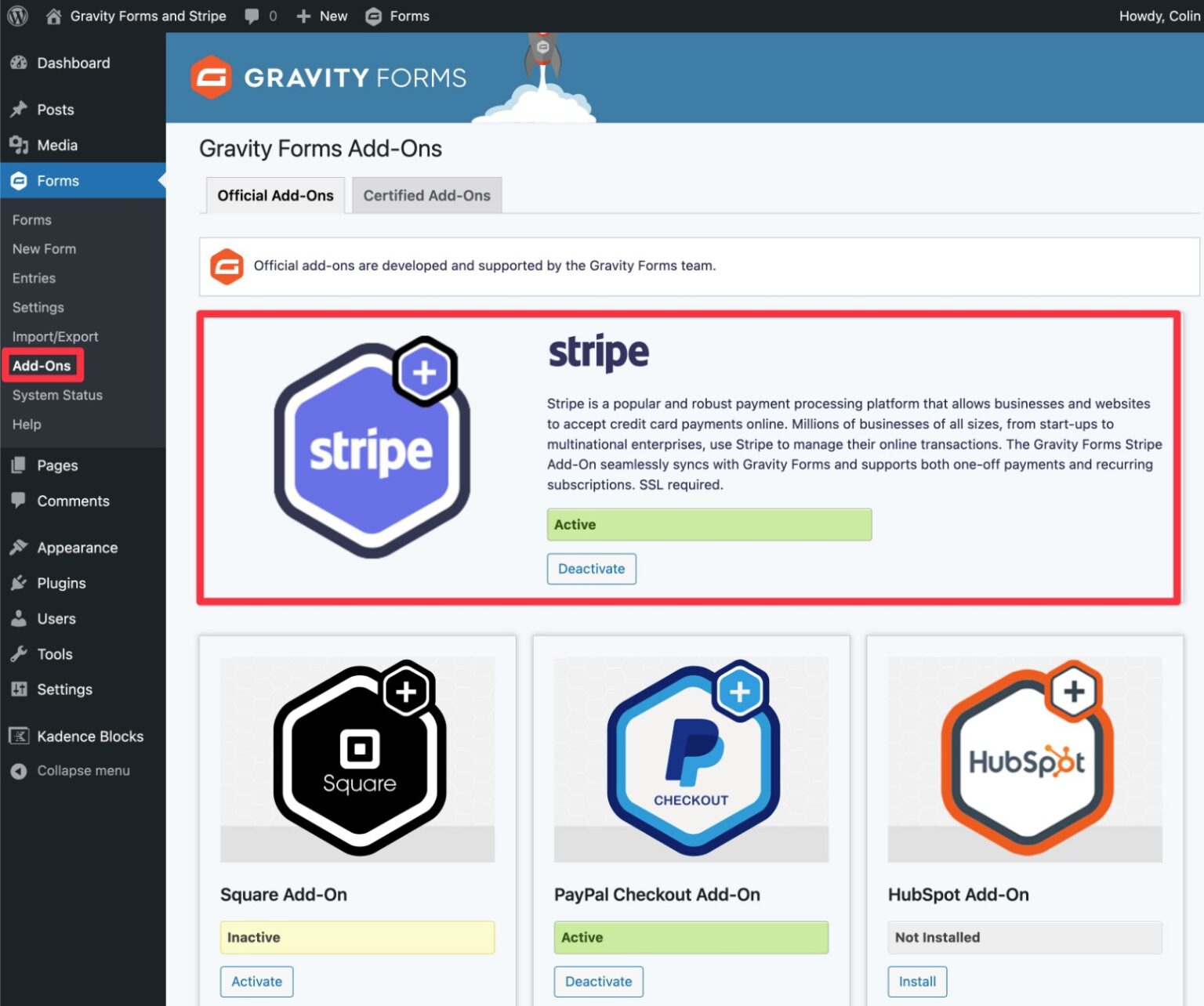Expand the New menu in admin bar
The width and height of the screenshot is (1204, 1006).
(x=321, y=16)
